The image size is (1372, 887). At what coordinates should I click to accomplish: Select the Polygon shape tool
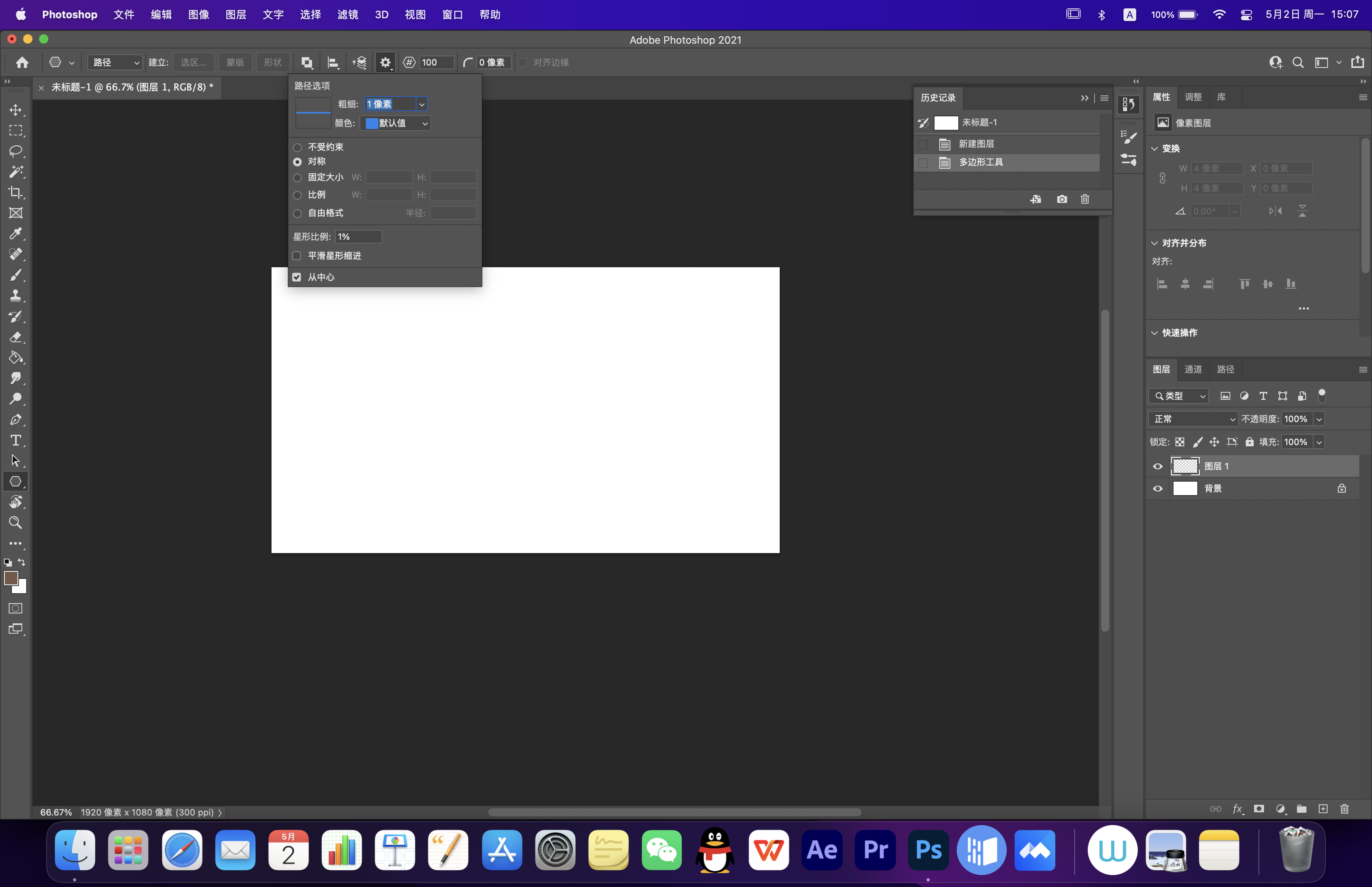point(15,482)
